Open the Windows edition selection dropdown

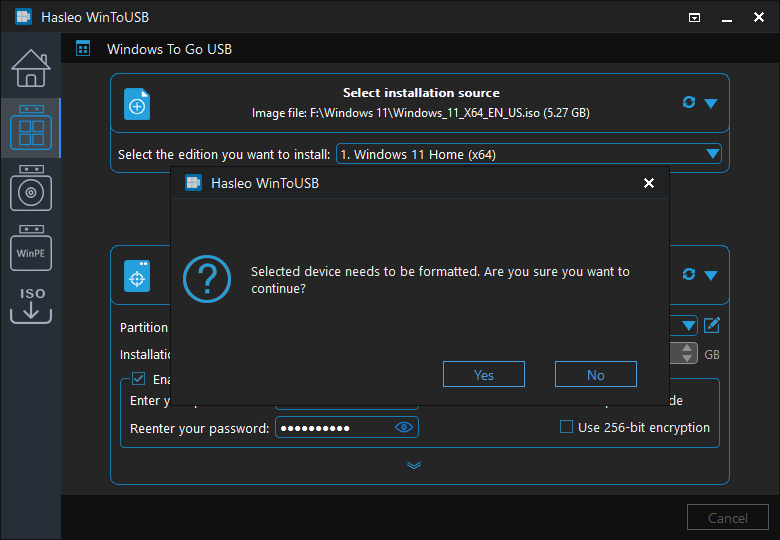529,154
